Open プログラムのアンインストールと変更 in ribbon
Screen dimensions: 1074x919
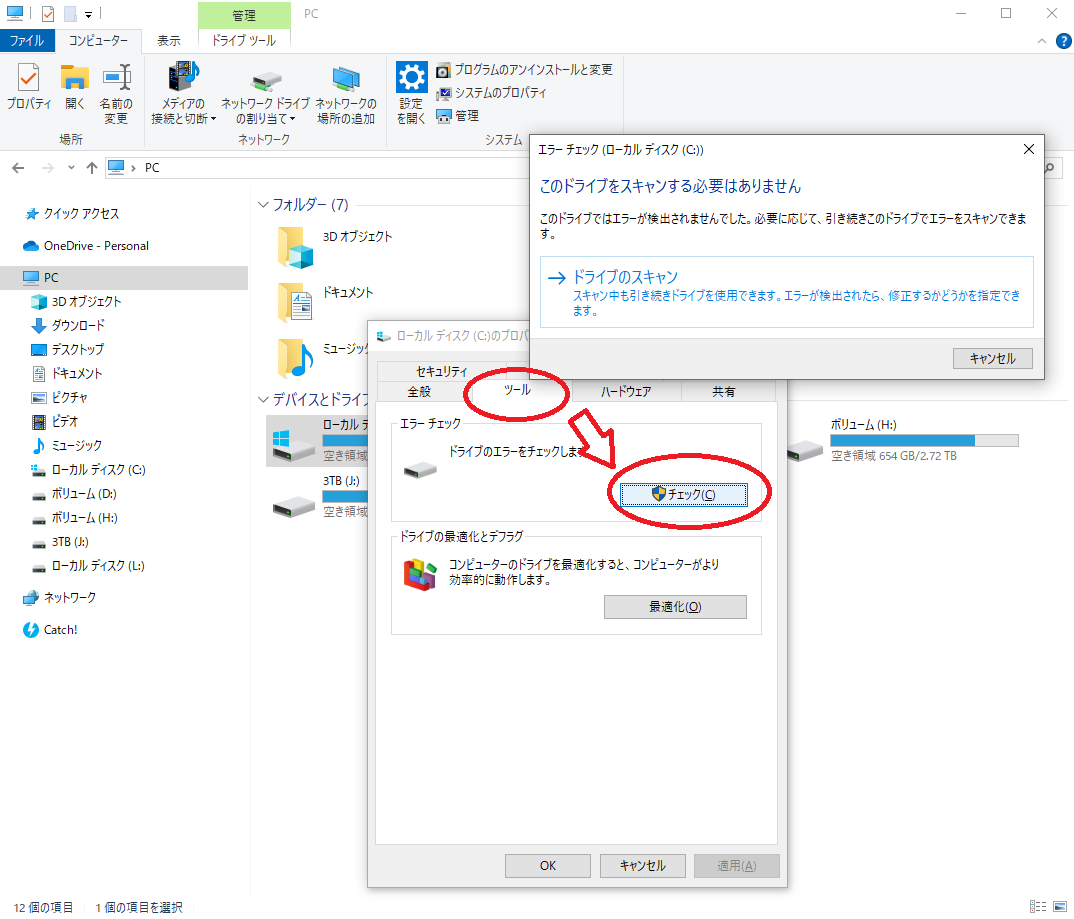[x=524, y=70]
